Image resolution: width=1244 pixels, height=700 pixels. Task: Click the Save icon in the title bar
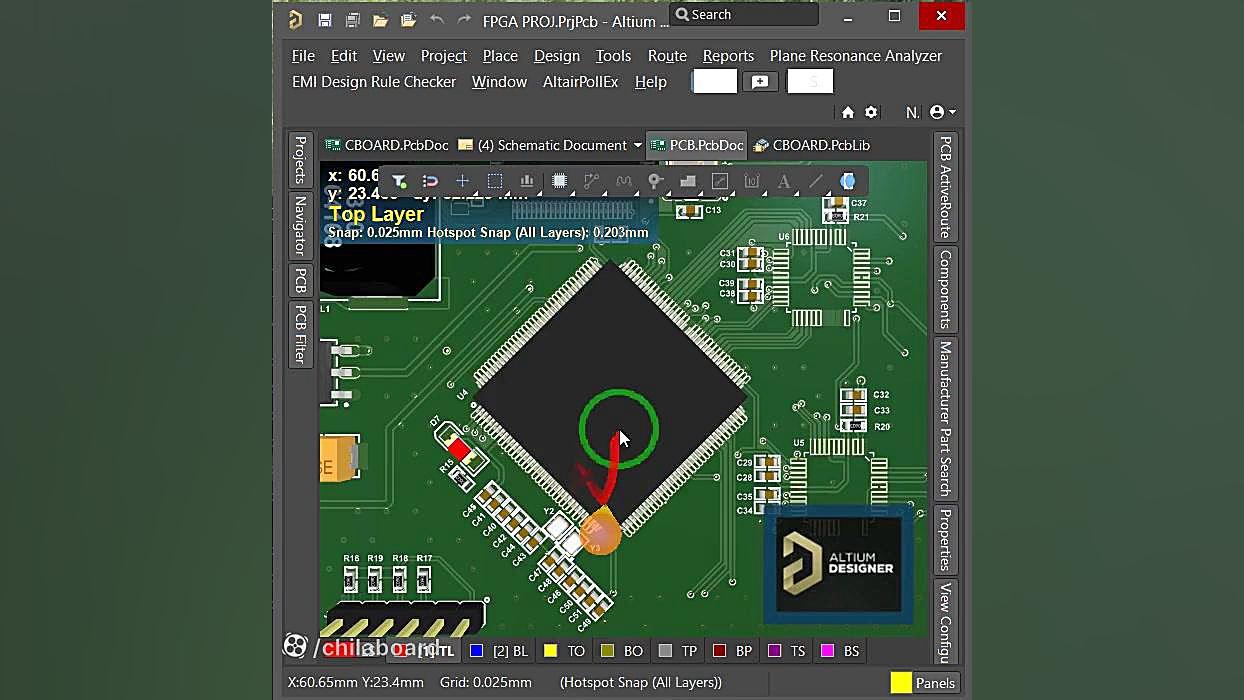tap(324, 20)
